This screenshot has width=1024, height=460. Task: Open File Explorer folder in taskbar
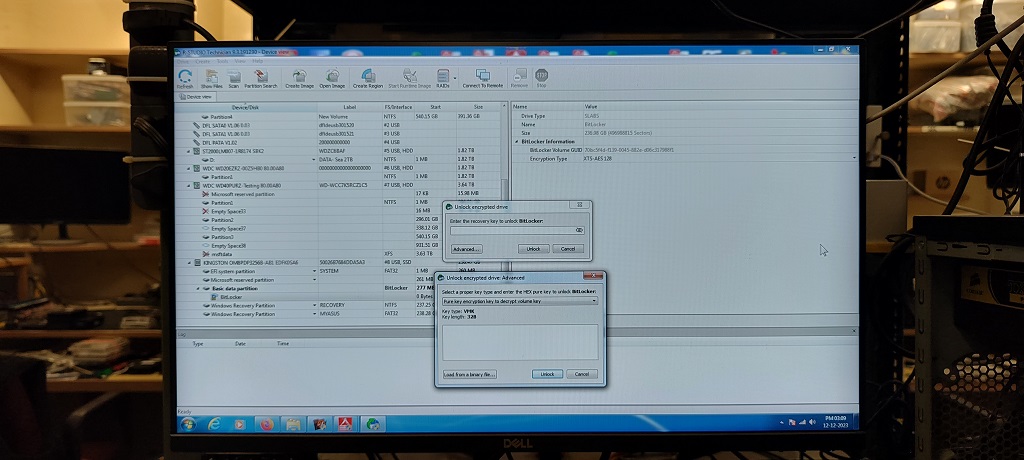point(293,424)
